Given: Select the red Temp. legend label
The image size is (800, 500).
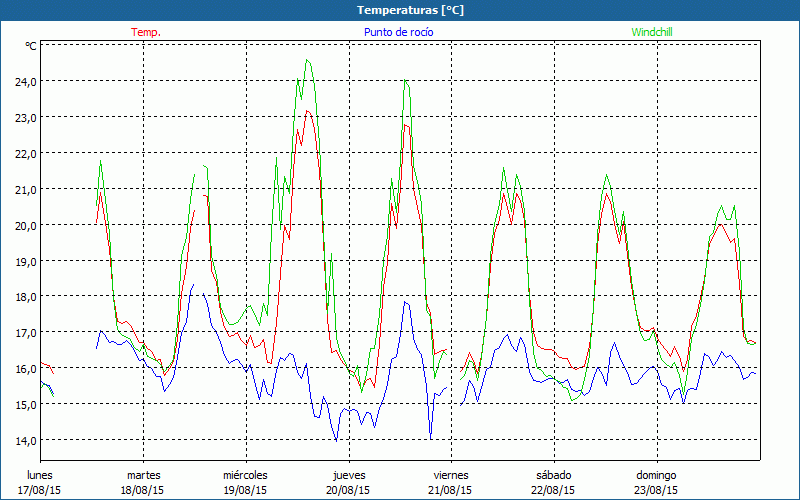Looking at the screenshot, I should tap(146, 32).
